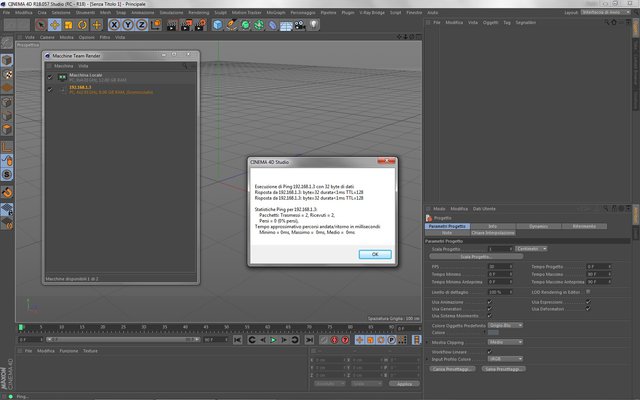Uncheck the Macchina Locale machine checkbox
This screenshot has height=400, width=640.
tap(50, 77)
